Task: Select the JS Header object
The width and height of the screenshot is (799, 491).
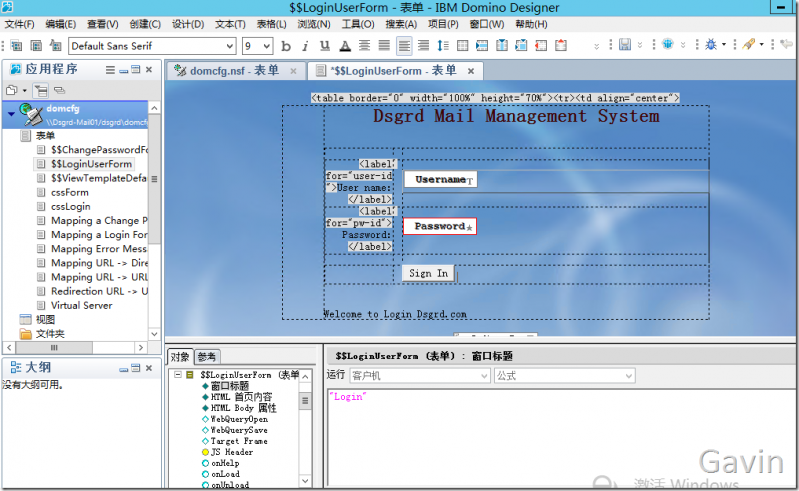Action: [x=232, y=452]
